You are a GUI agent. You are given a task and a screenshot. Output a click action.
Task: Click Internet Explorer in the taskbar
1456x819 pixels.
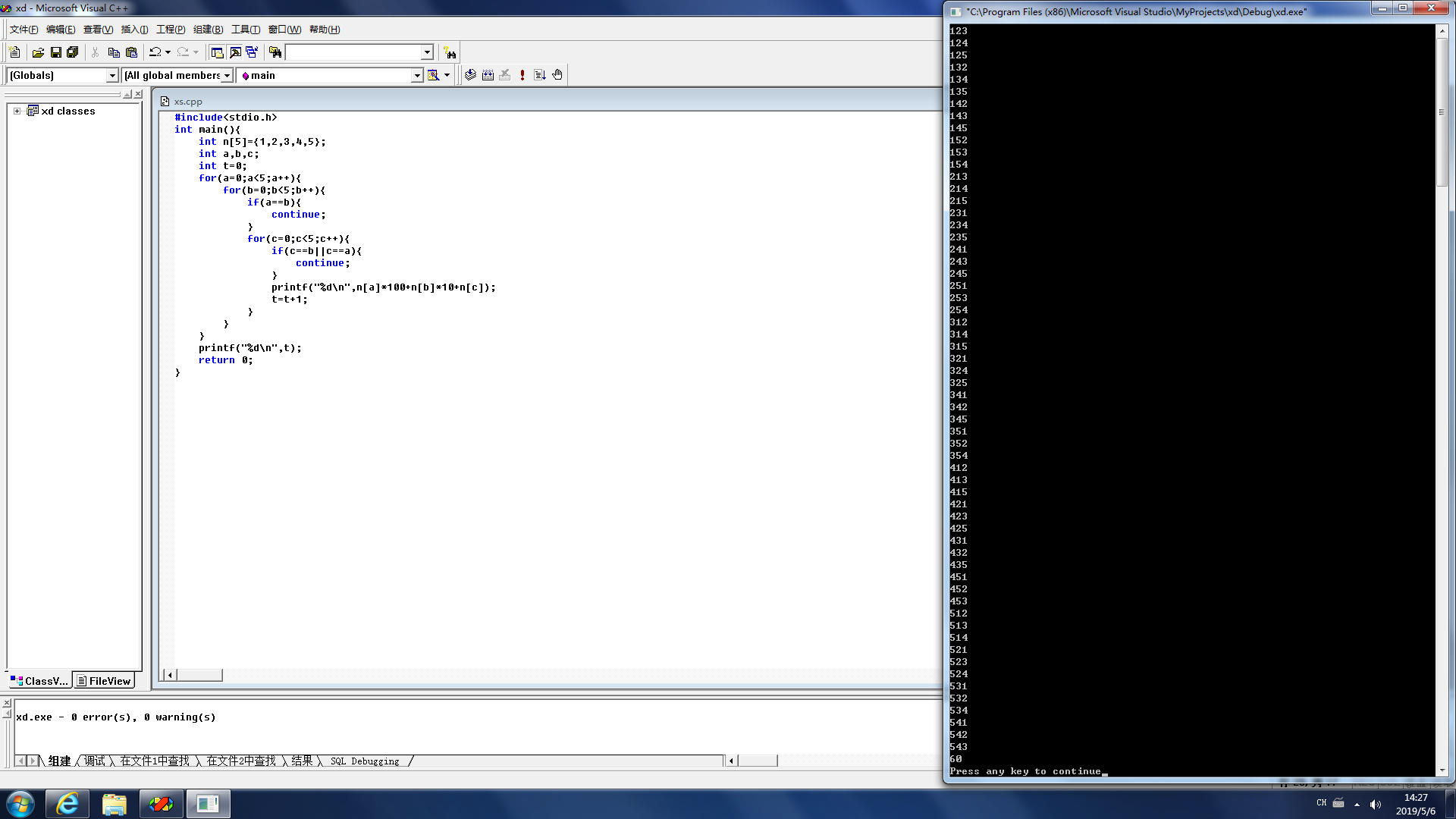tap(67, 804)
